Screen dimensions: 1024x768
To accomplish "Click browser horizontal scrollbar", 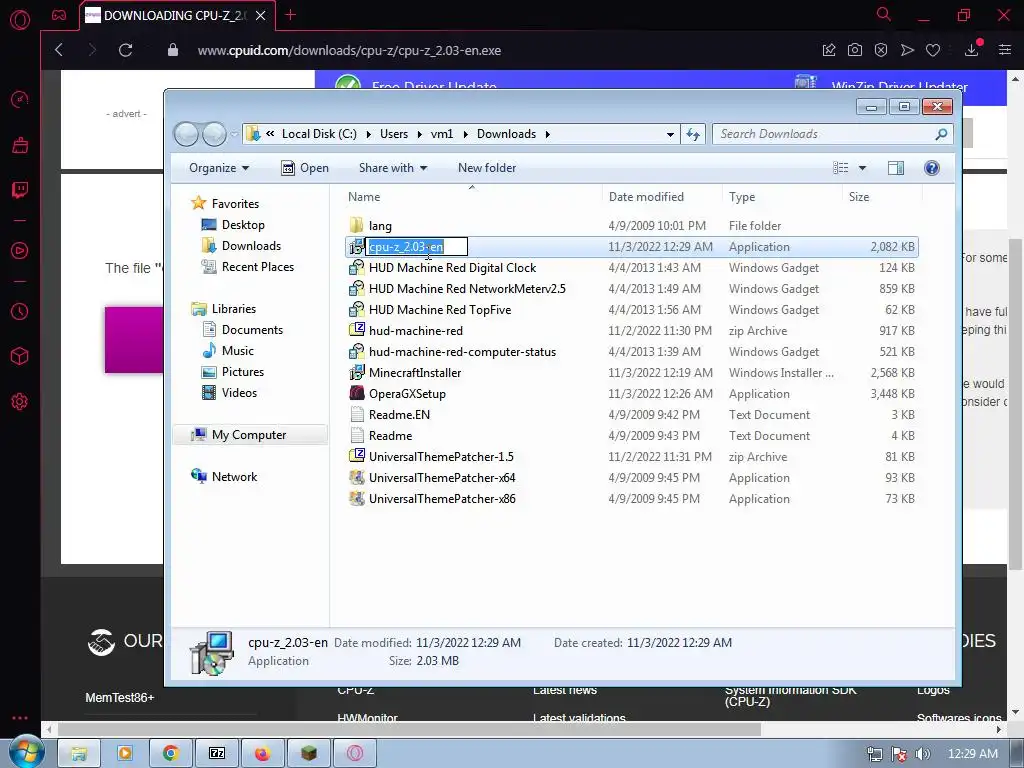I will click(409, 729).
